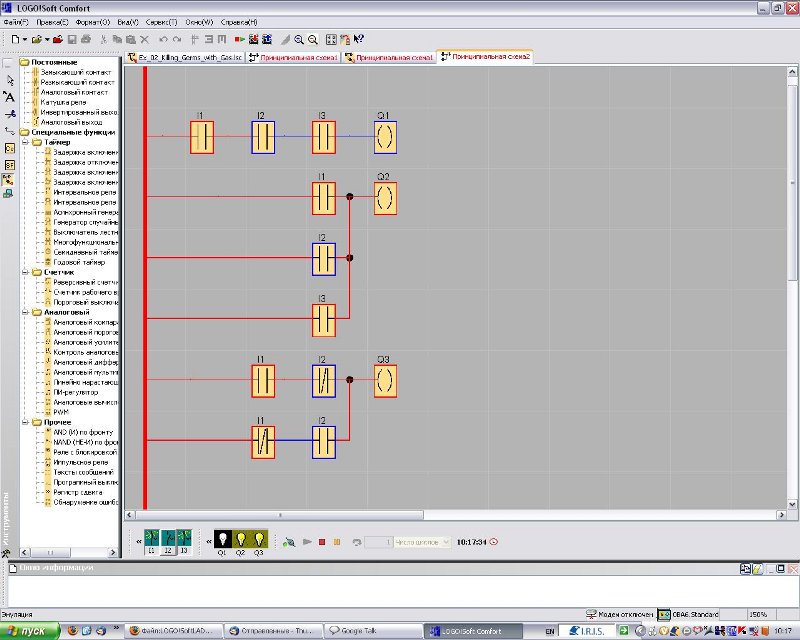Viewport: 800px width, 640px height.
Task: Select the Катушка реле block from the tree
Action: (x=62, y=101)
